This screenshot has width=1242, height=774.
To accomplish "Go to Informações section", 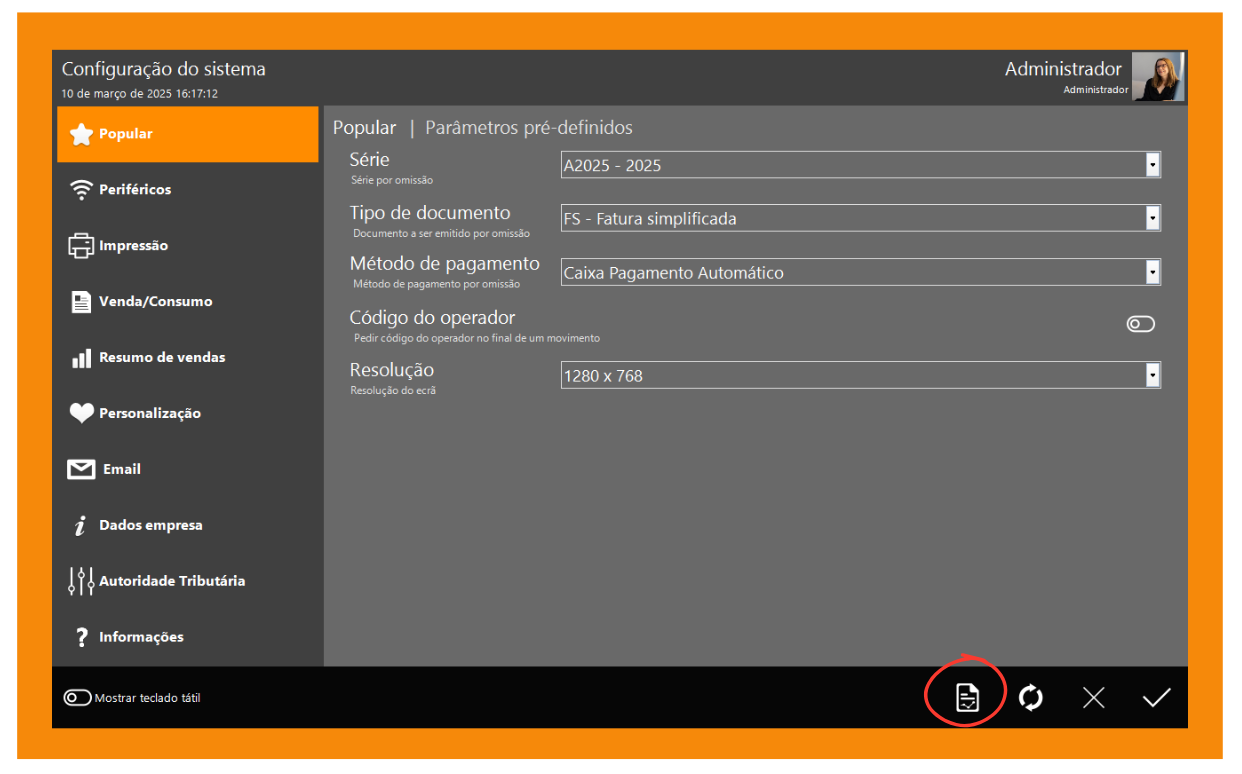I will coord(141,637).
